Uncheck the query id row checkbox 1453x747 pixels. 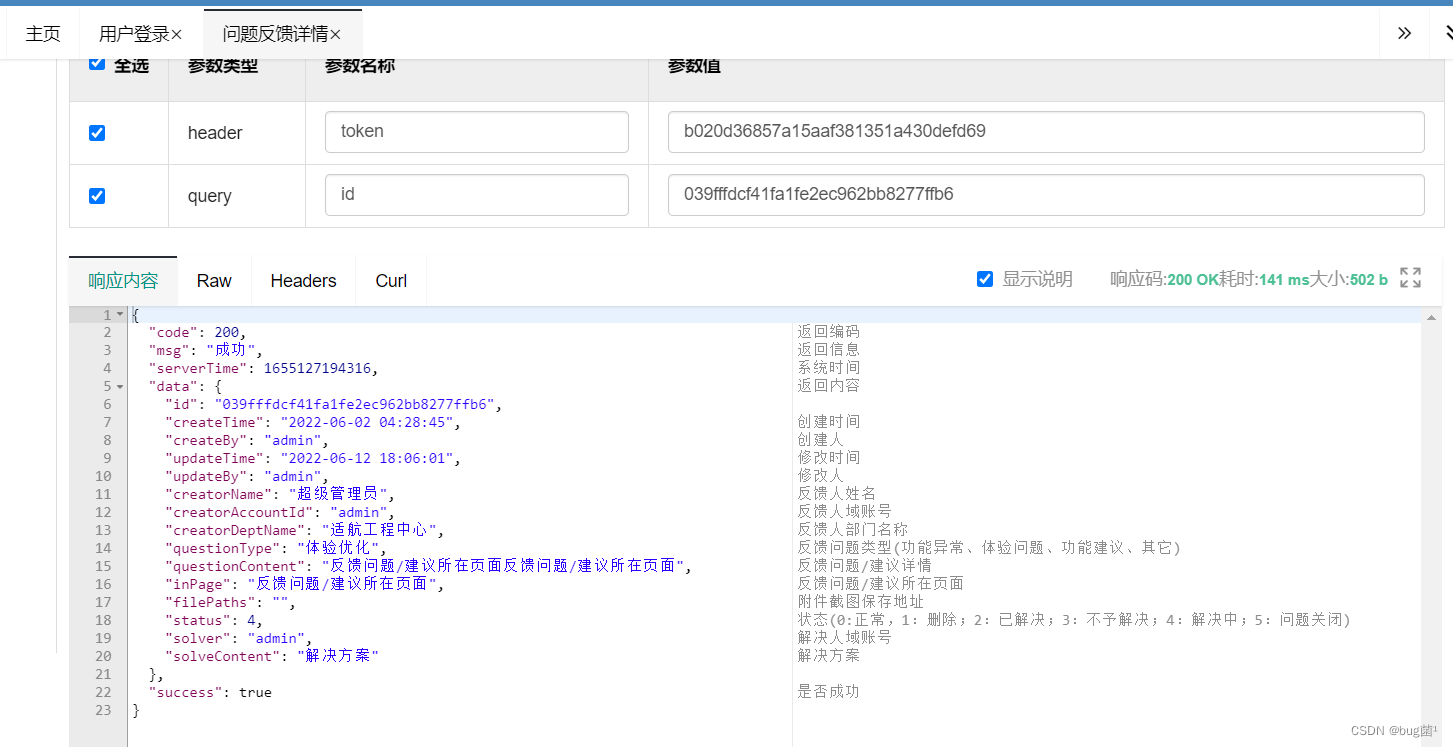point(97,196)
